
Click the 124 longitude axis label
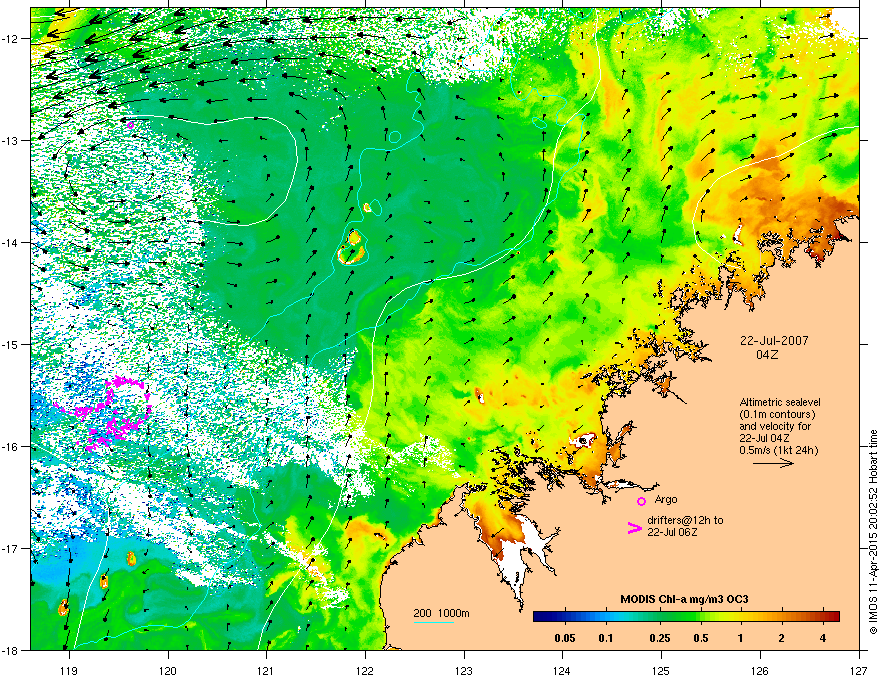pos(562,670)
